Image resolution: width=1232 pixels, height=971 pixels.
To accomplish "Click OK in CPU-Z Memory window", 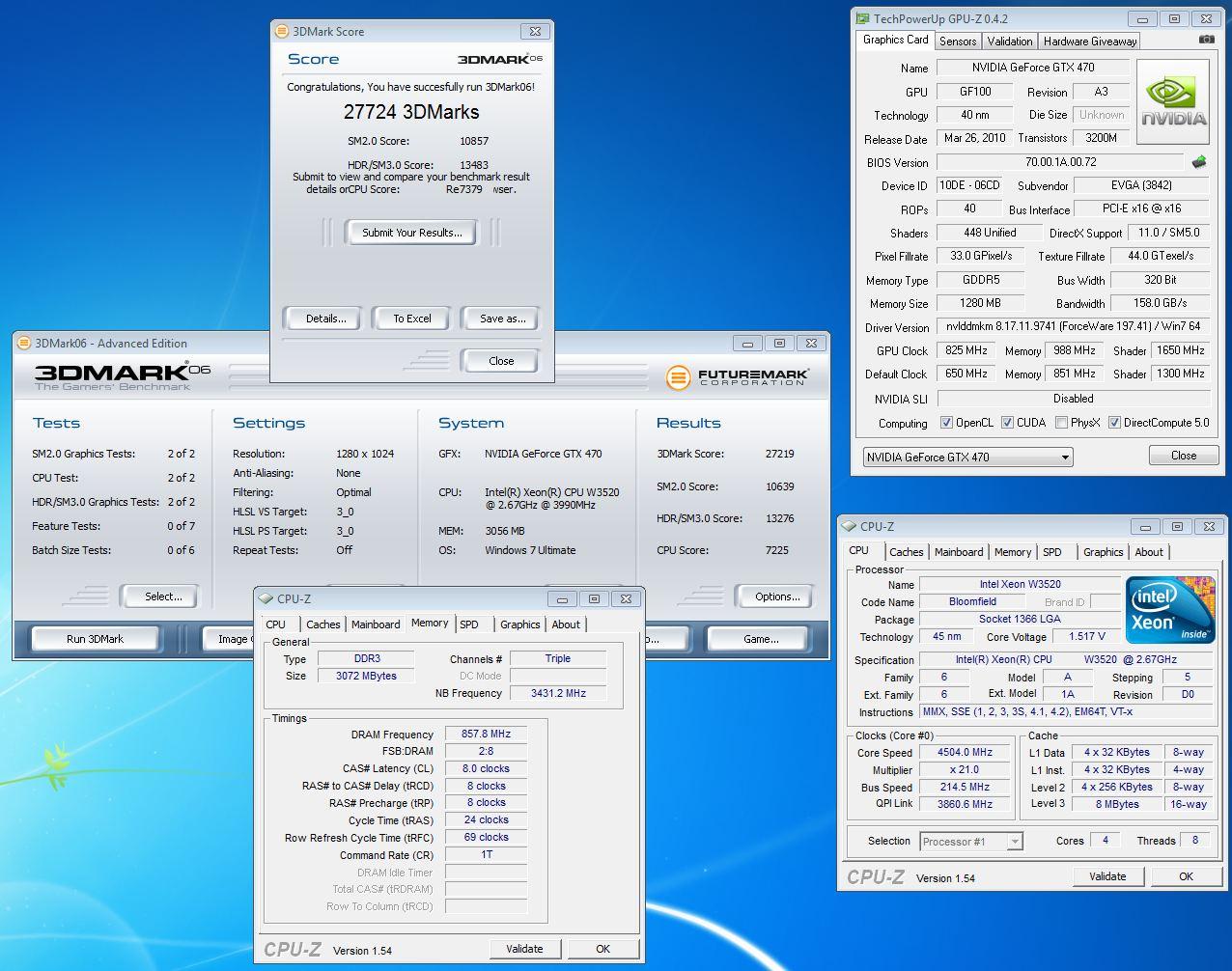I will click(602, 949).
